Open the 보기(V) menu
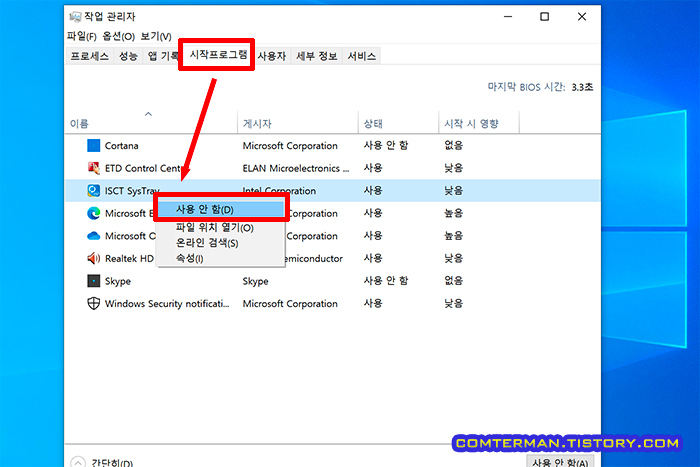This screenshot has width=700, height=467. click(156, 36)
